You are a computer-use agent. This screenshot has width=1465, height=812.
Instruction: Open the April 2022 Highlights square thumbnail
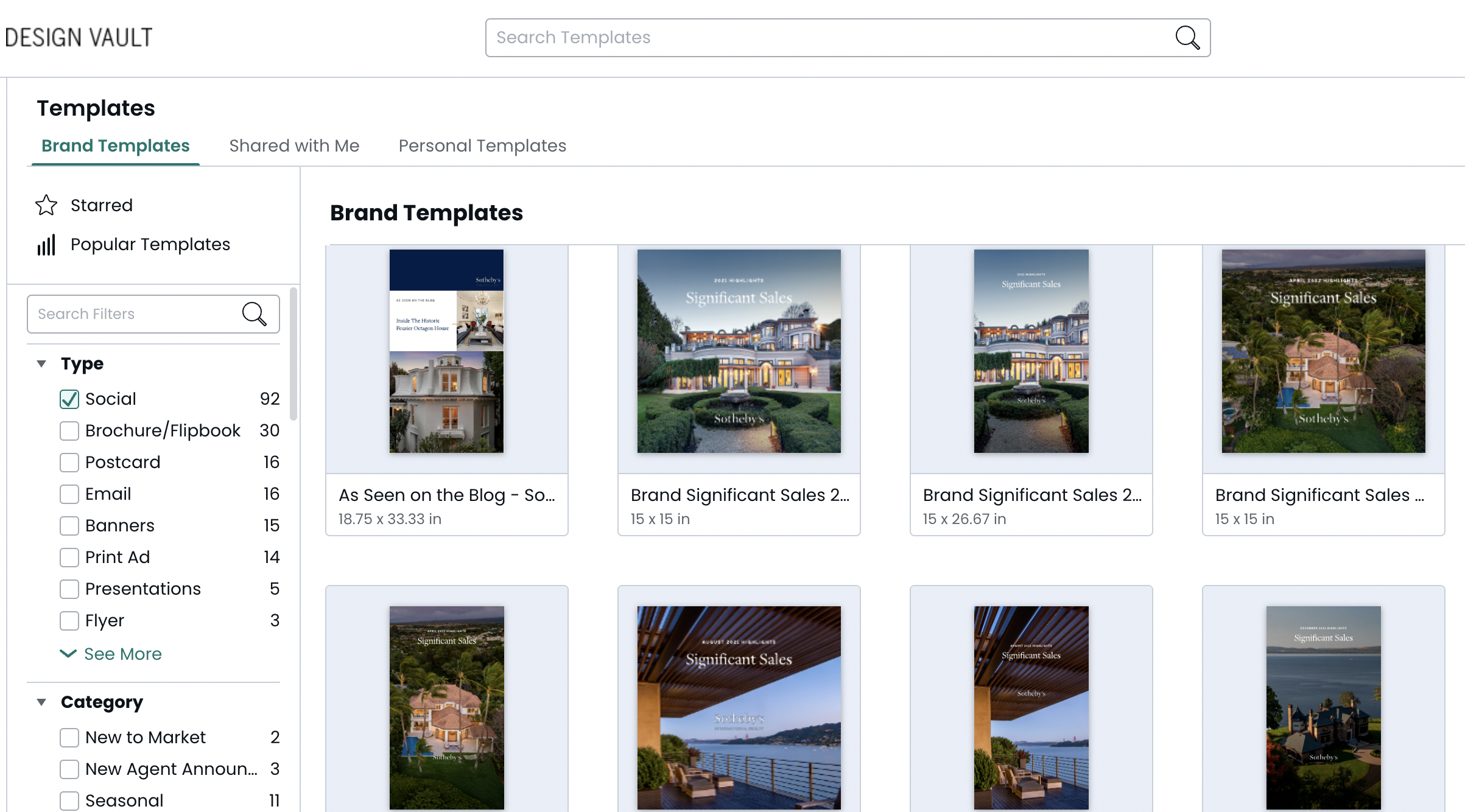[x=1323, y=351]
